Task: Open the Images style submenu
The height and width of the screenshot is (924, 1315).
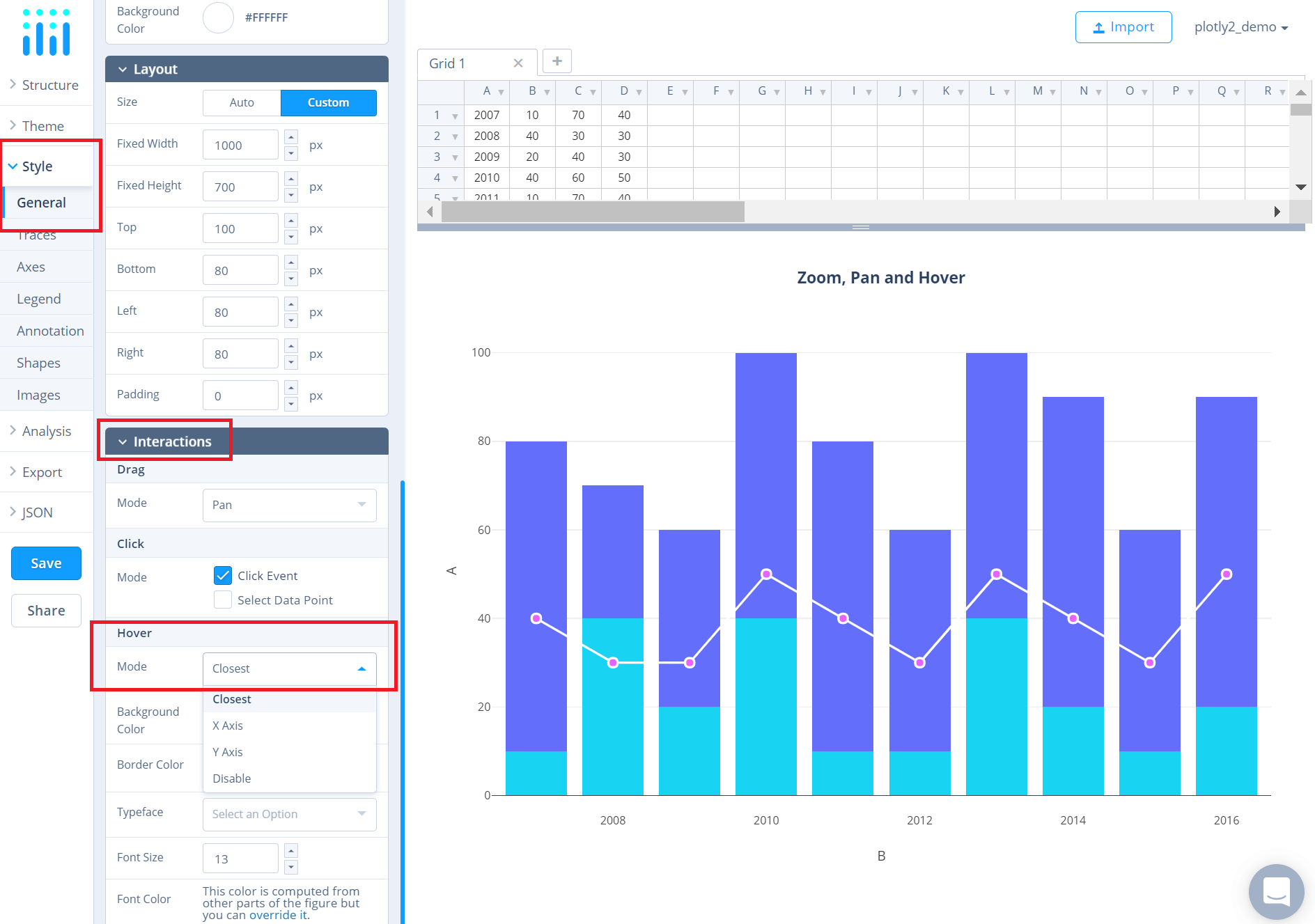Action: pyautogui.click(x=47, y=395)
